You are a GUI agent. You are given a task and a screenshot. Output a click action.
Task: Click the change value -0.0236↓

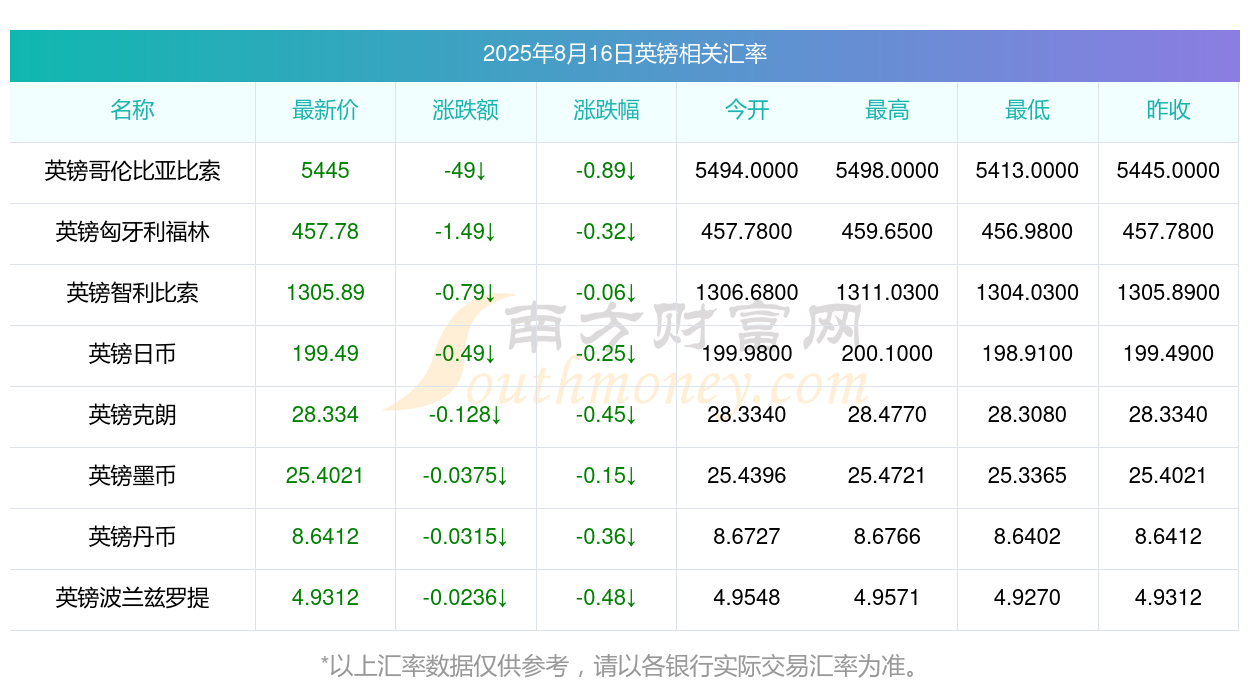tap(466, 598)
